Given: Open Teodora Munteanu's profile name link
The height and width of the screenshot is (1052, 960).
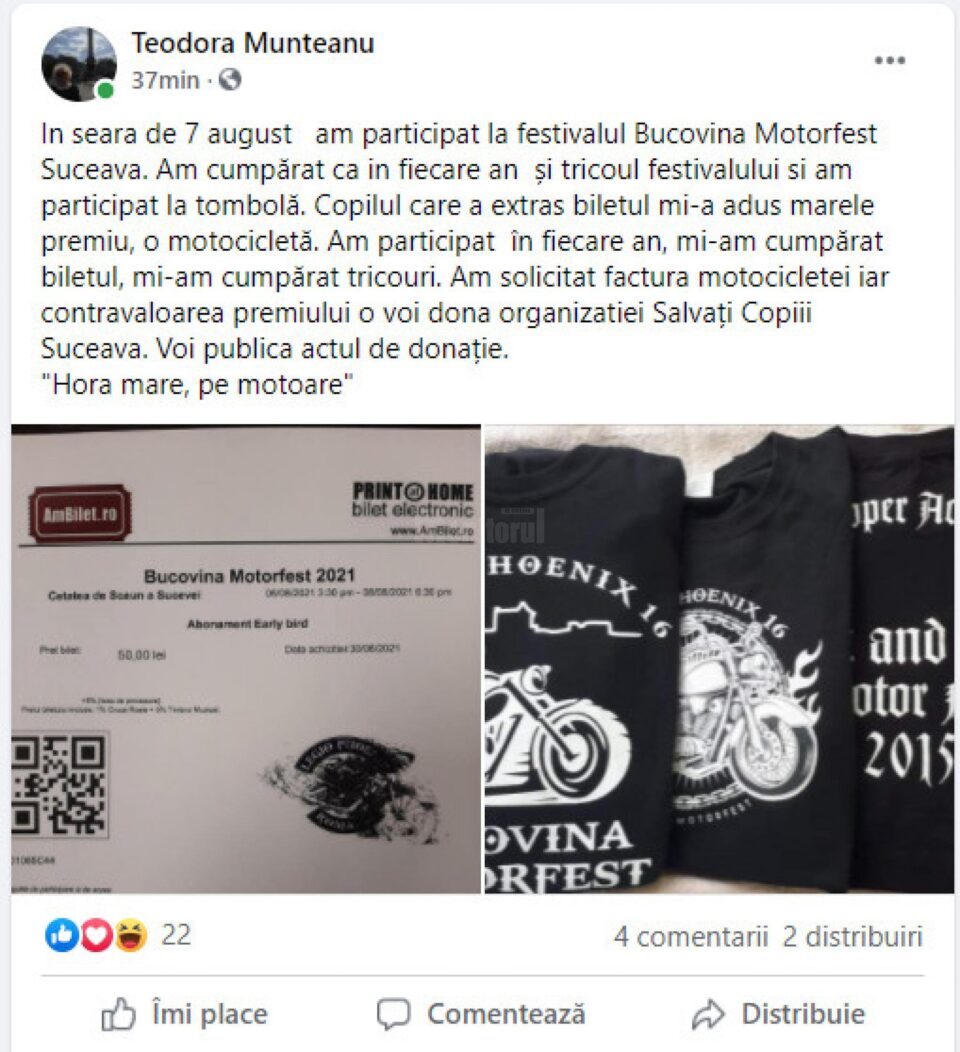Looking at the screenshot, I should click(x=253, y=43).
